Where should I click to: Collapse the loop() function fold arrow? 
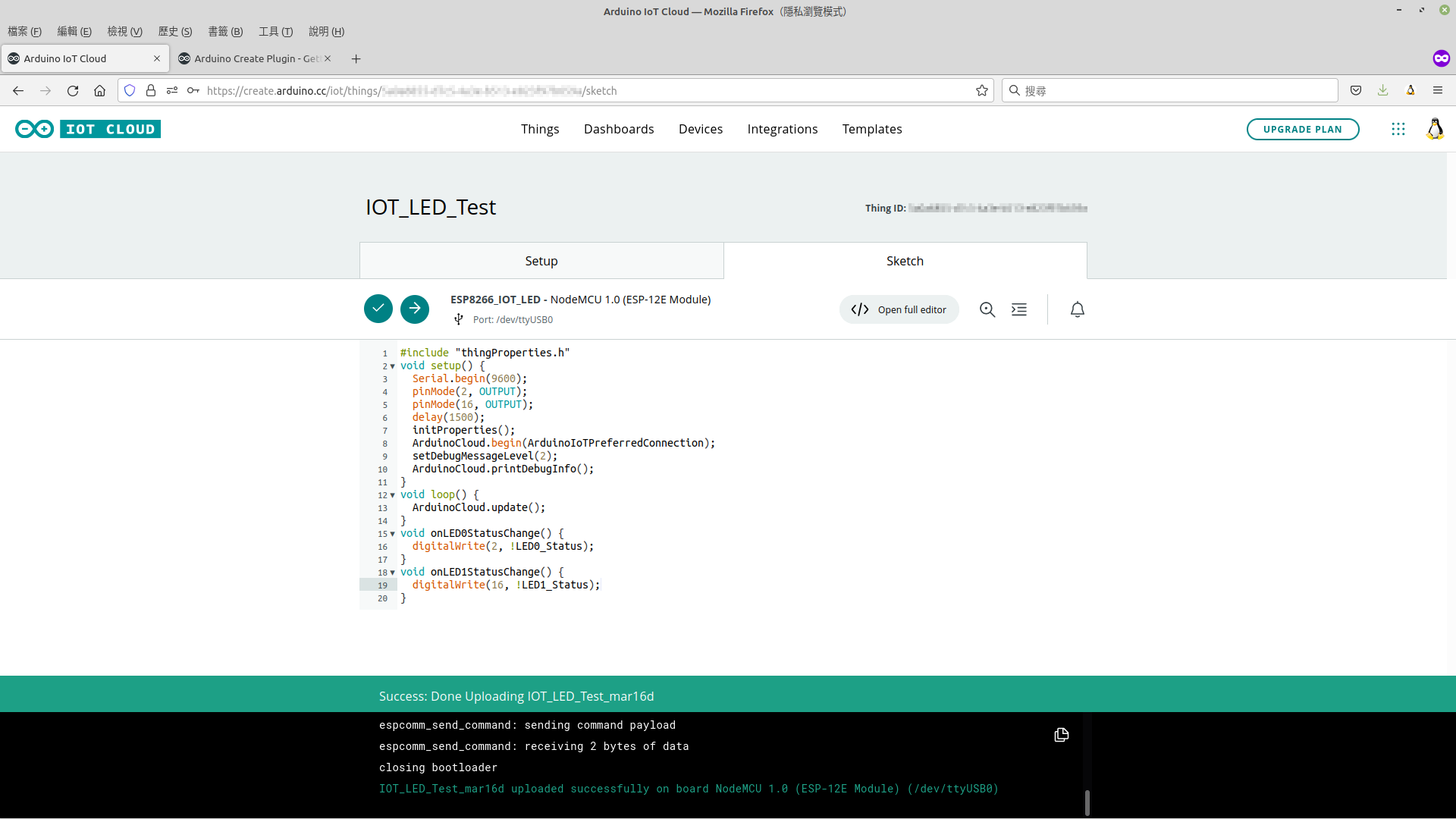point(392,495)
